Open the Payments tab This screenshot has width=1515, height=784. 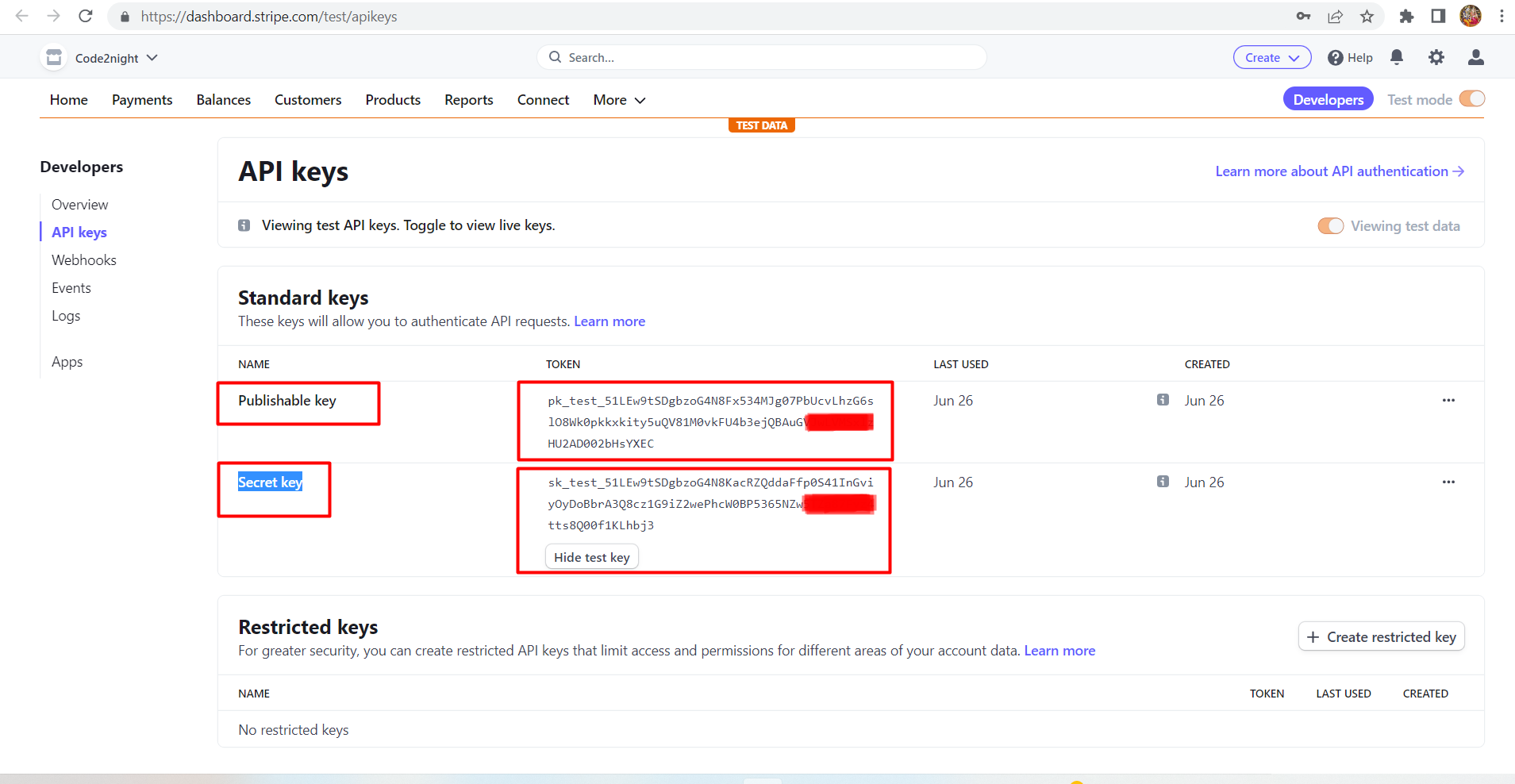(142, 100)
